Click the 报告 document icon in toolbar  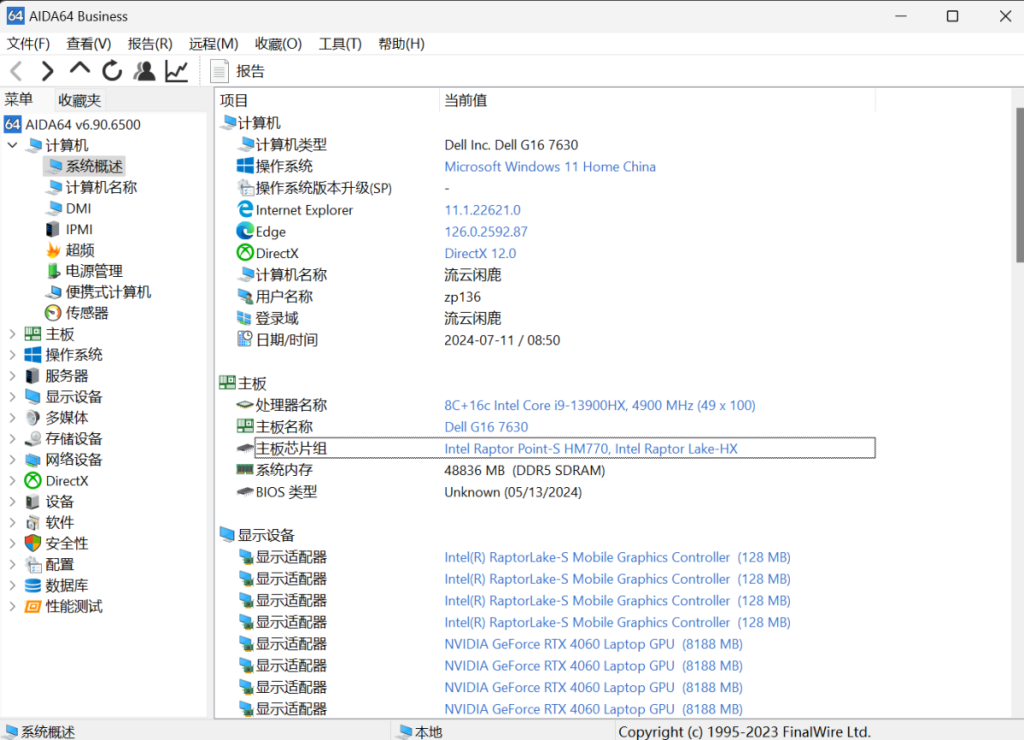[219, 71]
